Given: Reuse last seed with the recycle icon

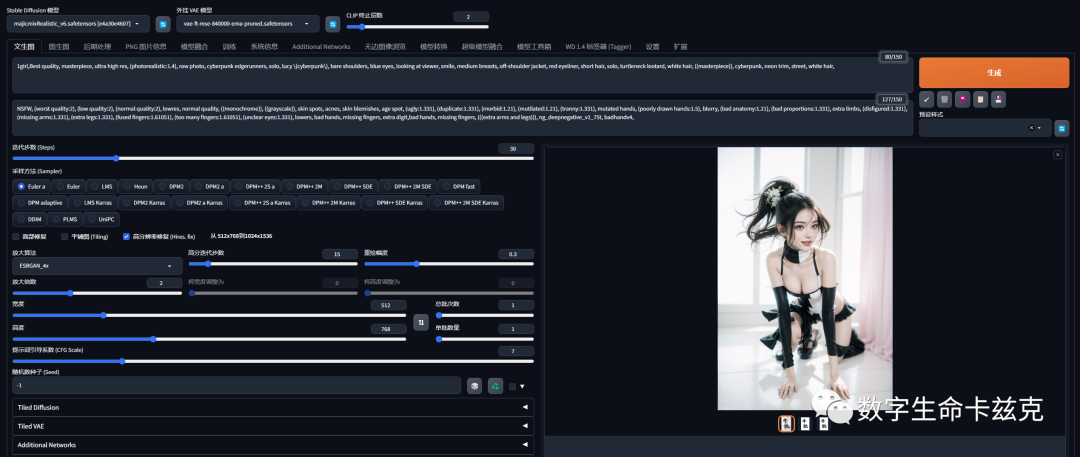Looking at the screenshot, I should click(x=495, y=386).
